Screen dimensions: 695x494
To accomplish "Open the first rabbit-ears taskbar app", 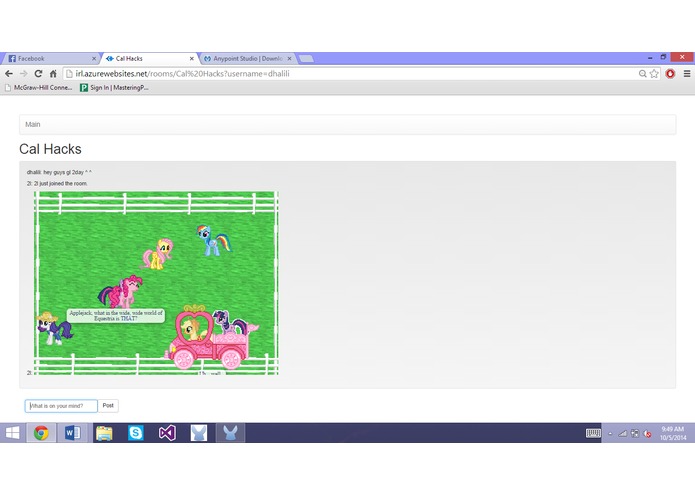I will point(199,433).
